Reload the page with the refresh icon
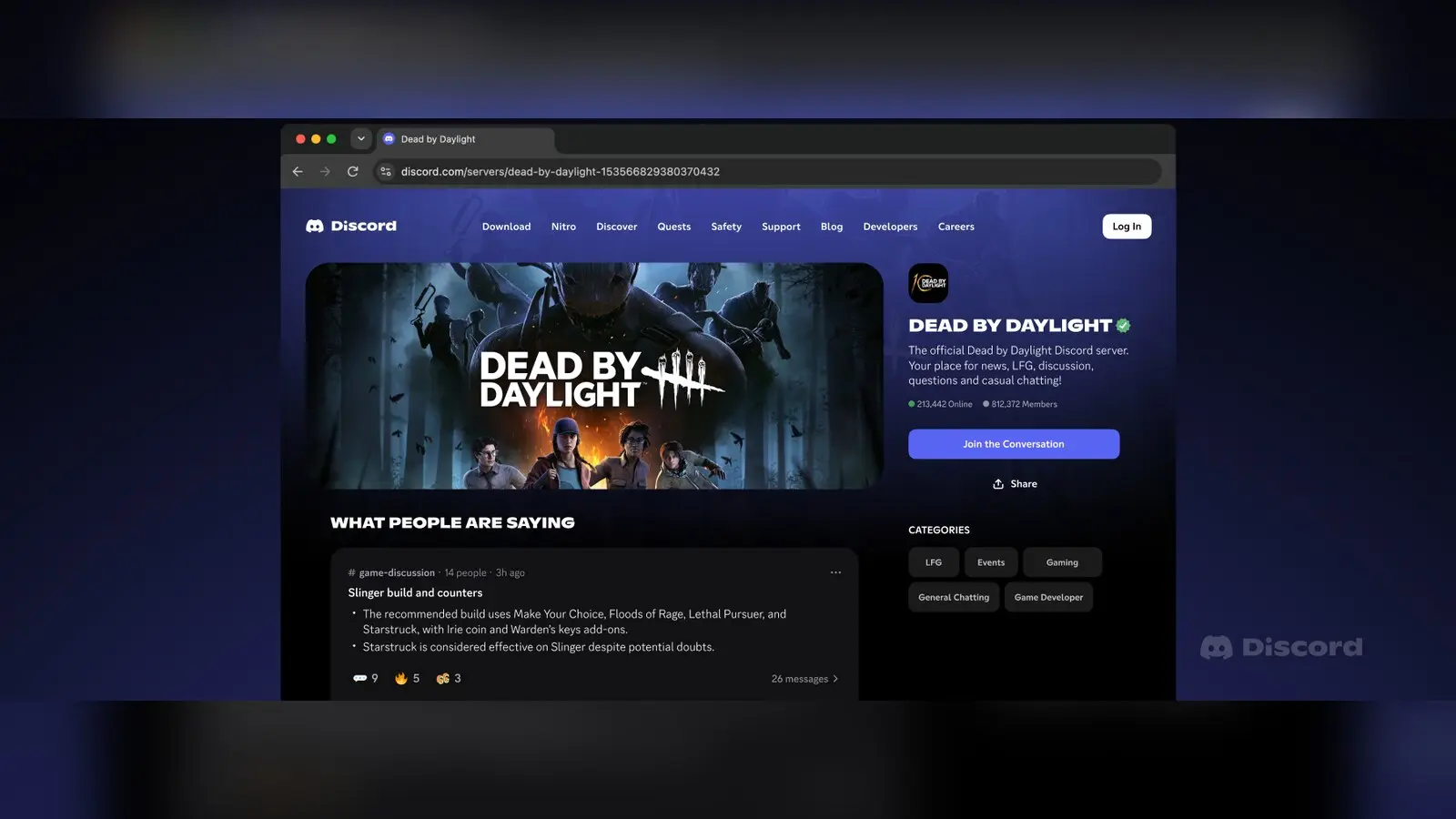1456x819 pixels. tap(353, 171)
